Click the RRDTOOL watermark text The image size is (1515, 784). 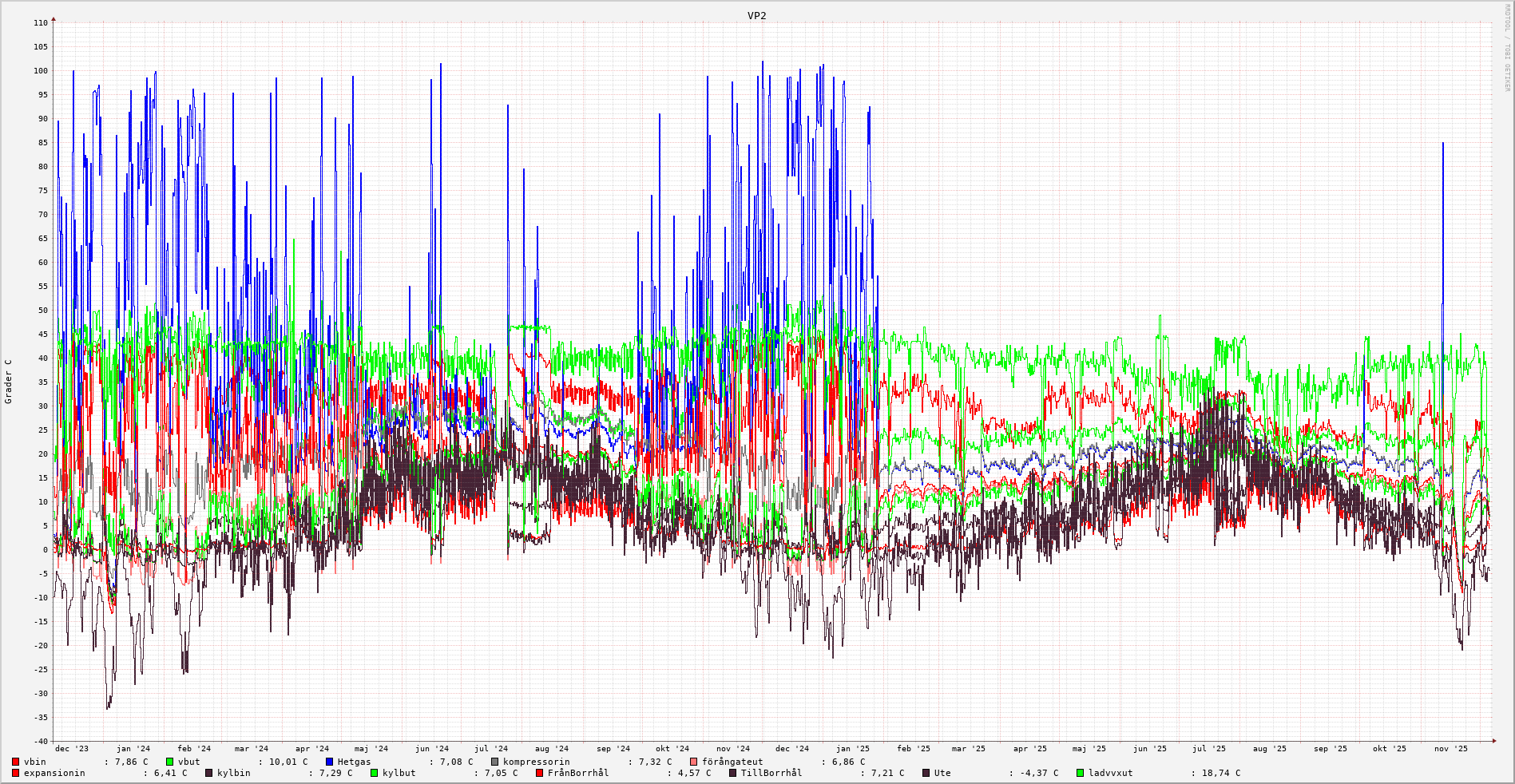click(1507, 48)
